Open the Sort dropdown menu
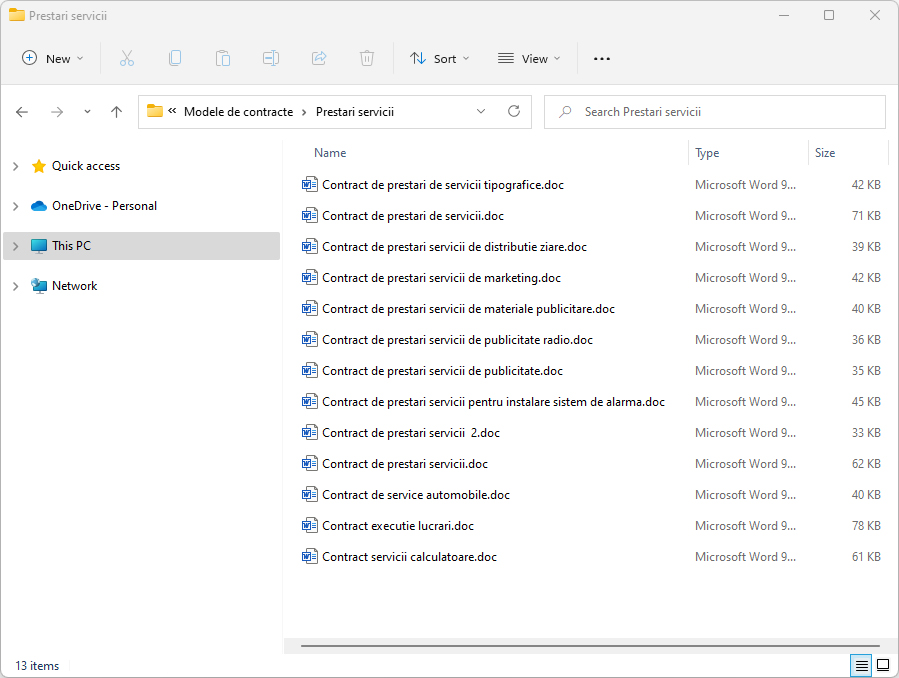 point(440,58)
